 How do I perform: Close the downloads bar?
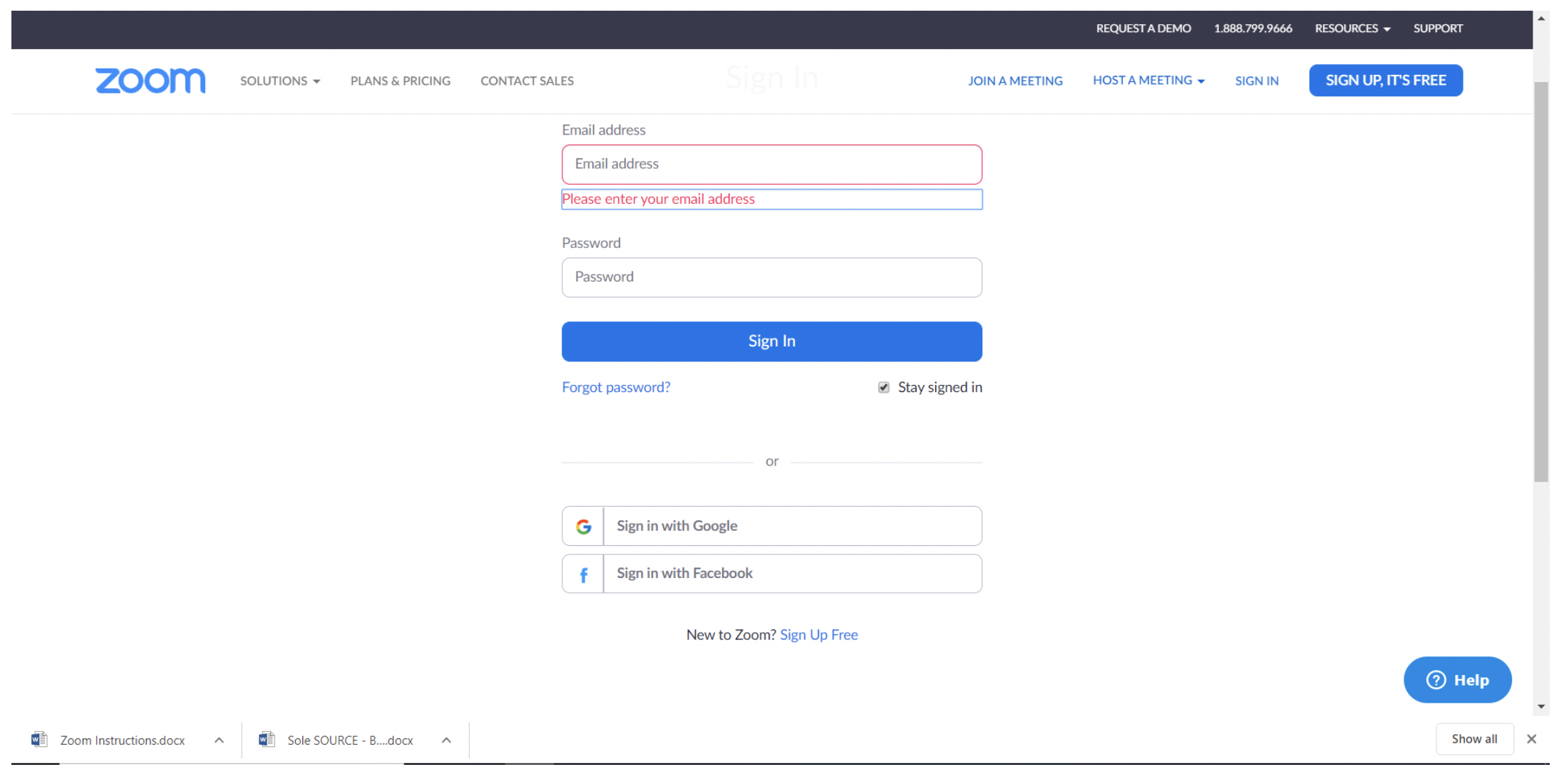coord(1531,739)
